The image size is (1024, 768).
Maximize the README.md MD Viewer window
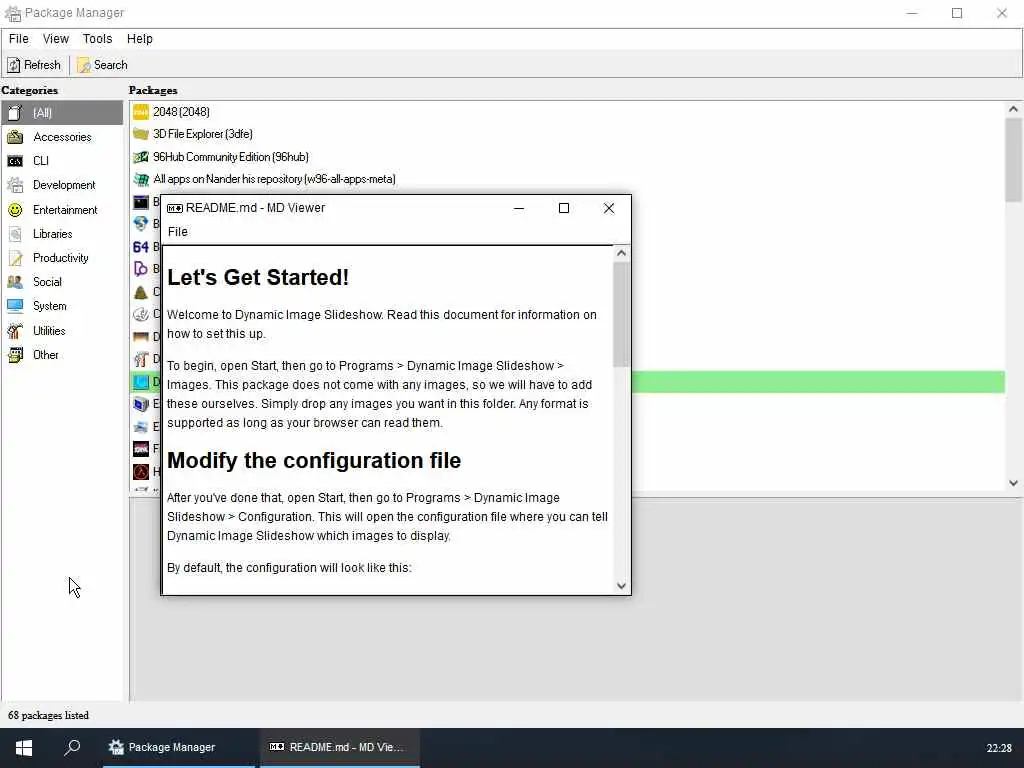coord(564,208)
